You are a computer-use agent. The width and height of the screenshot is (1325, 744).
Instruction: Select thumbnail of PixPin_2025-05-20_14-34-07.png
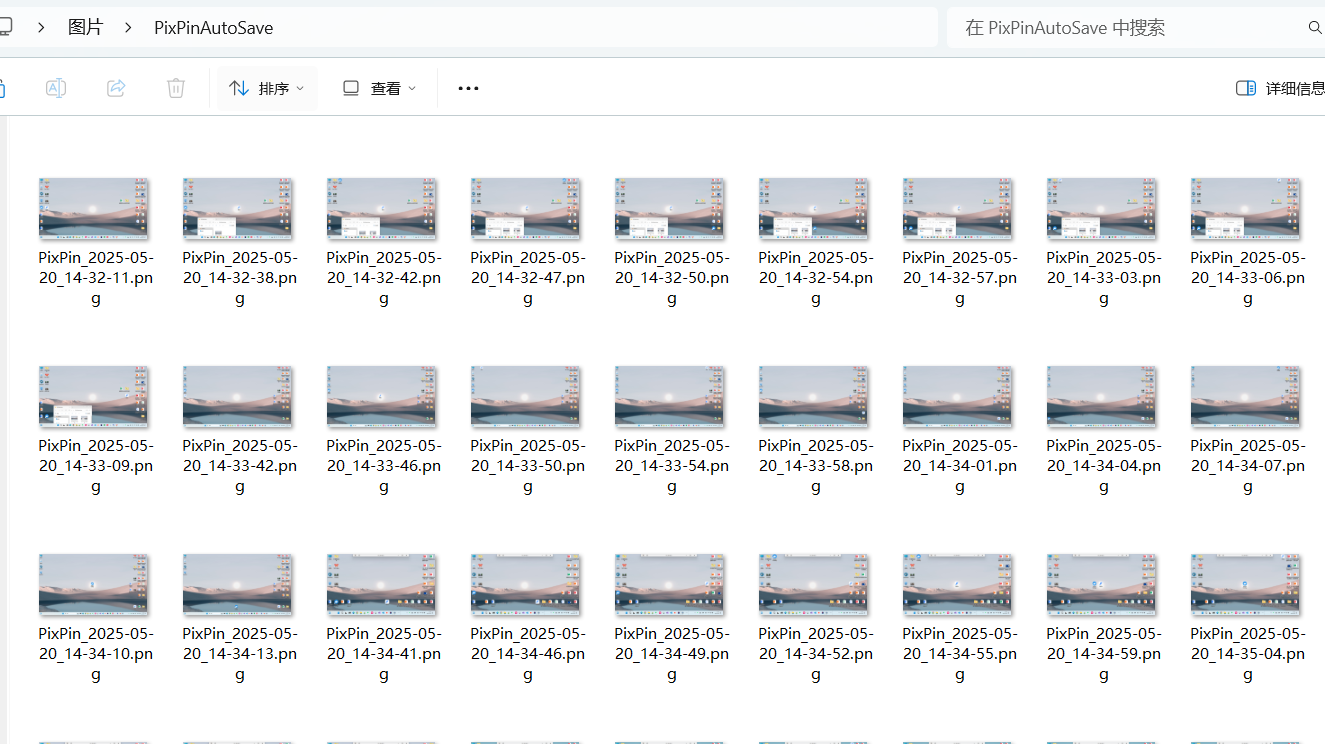(x=1246, y=397)
